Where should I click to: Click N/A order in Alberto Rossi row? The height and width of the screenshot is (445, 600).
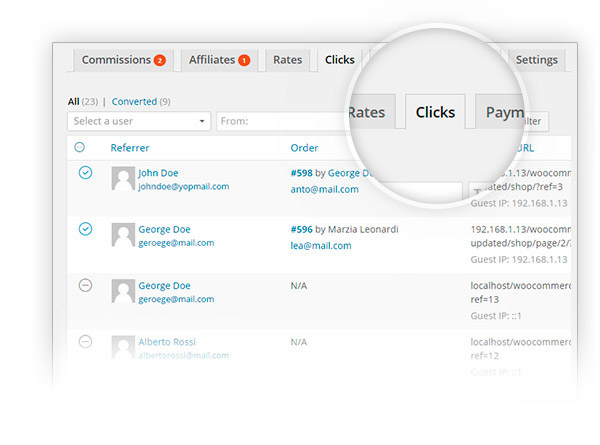298,342
